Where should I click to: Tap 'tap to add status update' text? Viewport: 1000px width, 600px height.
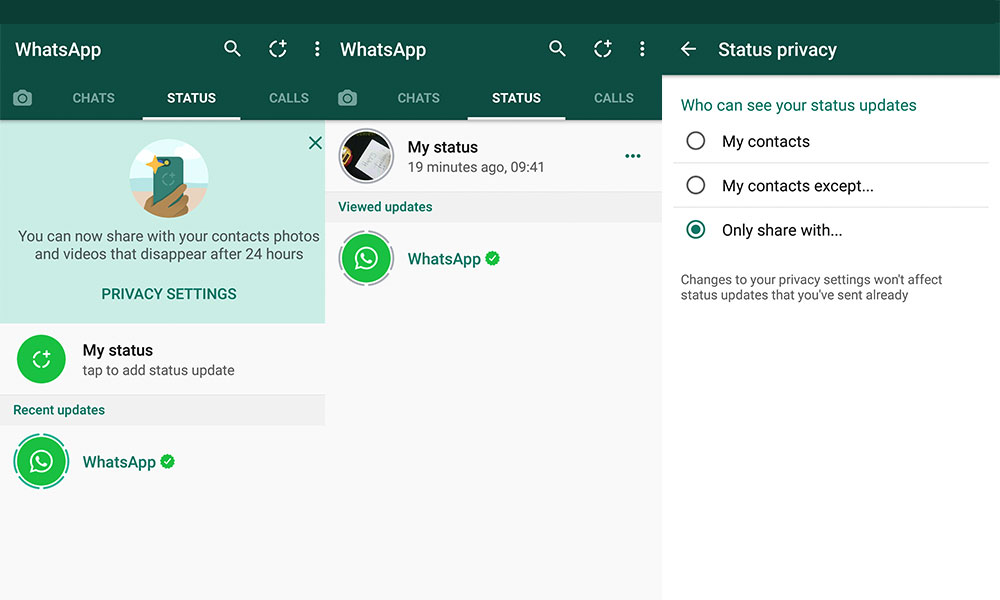(158, 370)
